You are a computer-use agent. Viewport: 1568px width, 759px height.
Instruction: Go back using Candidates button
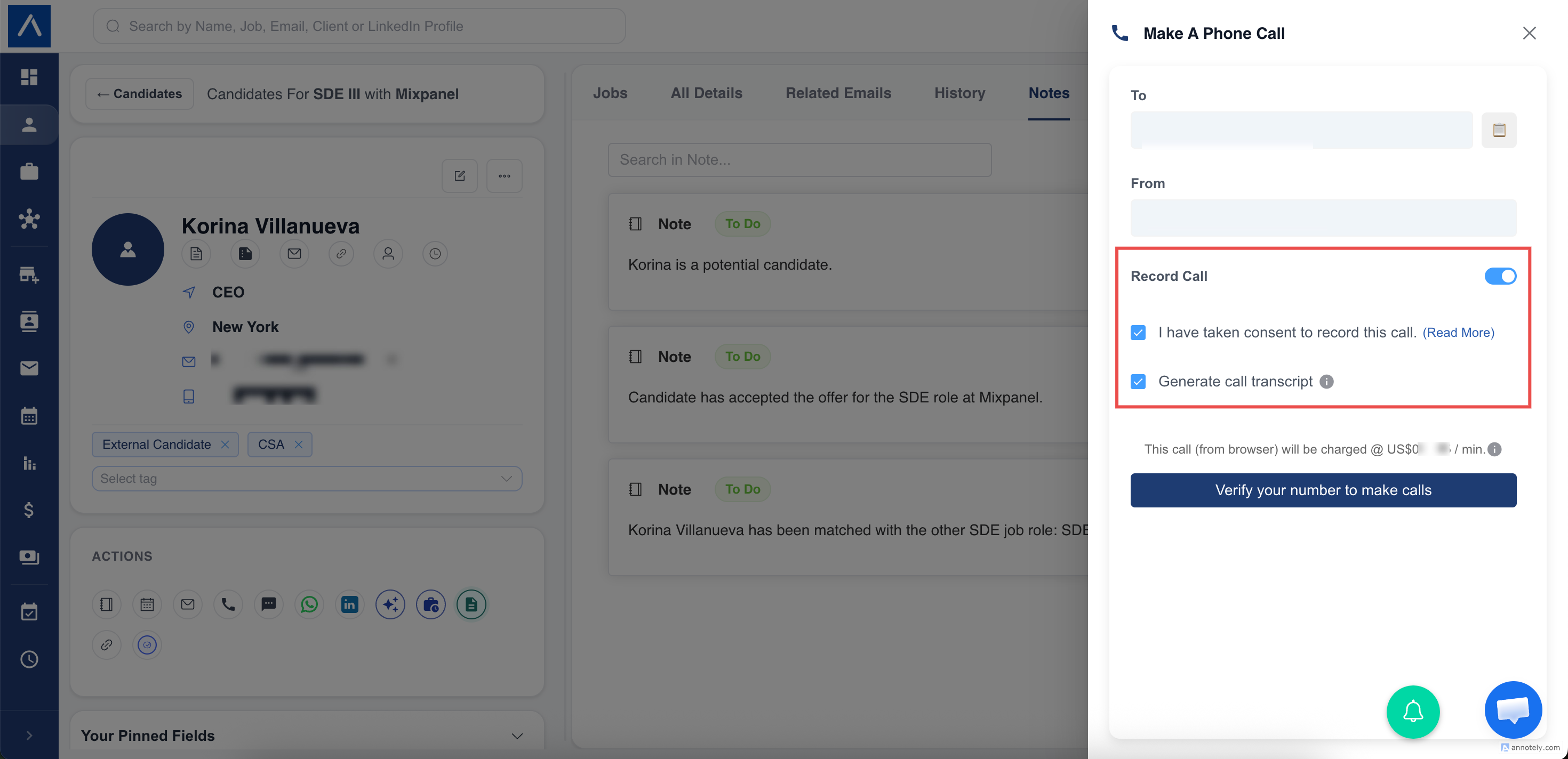point(139,94)
